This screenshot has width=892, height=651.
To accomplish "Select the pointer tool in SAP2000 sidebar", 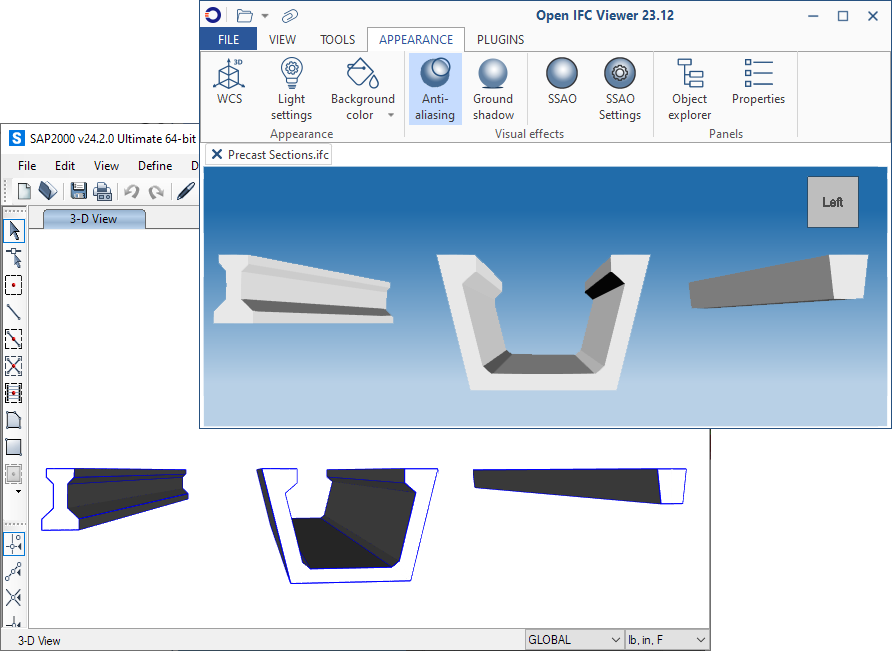I will click(14, 231).
